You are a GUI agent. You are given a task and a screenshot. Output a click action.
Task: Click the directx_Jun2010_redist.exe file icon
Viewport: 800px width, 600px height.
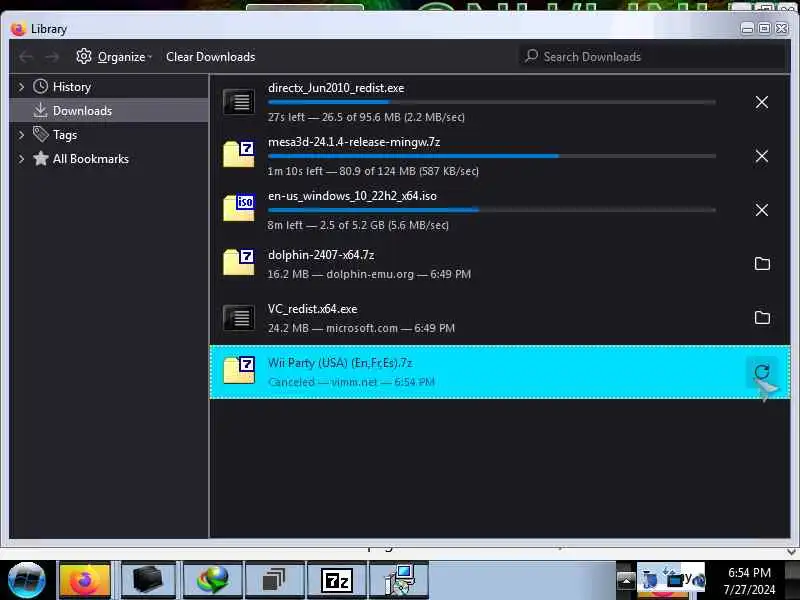pyautogui.click(x=239, y=102)
